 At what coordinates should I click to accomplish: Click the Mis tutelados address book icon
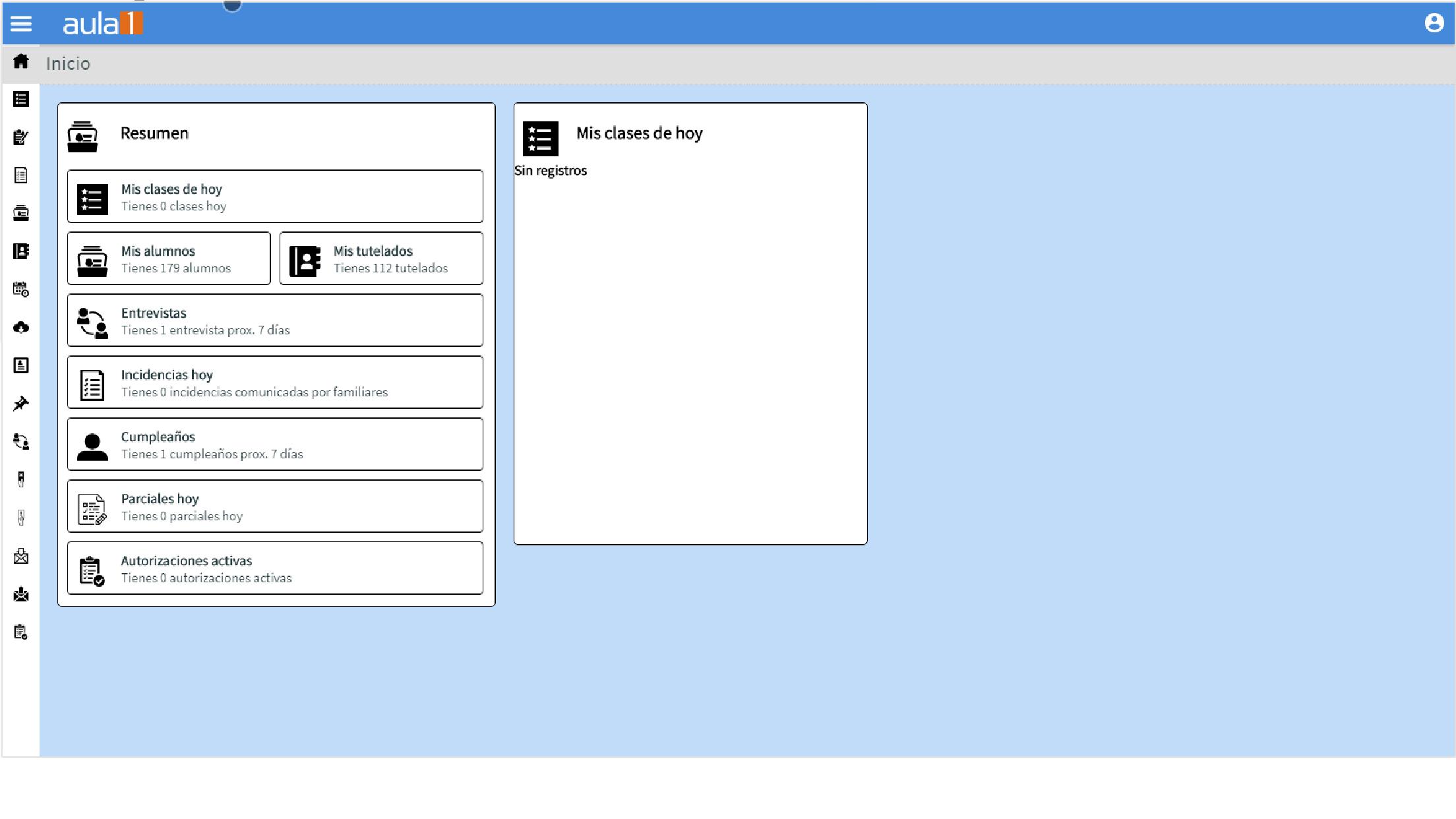click(x=305, y=261)
